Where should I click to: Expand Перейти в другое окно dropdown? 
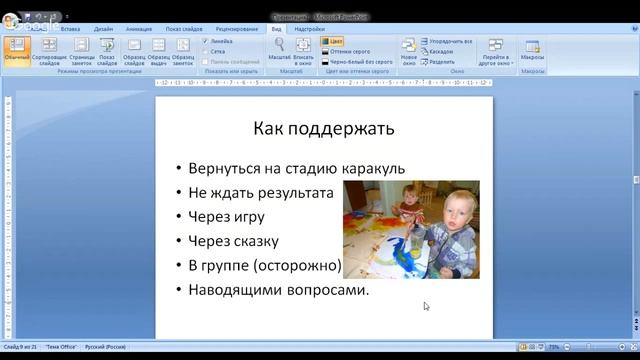(x=496, y=51)
